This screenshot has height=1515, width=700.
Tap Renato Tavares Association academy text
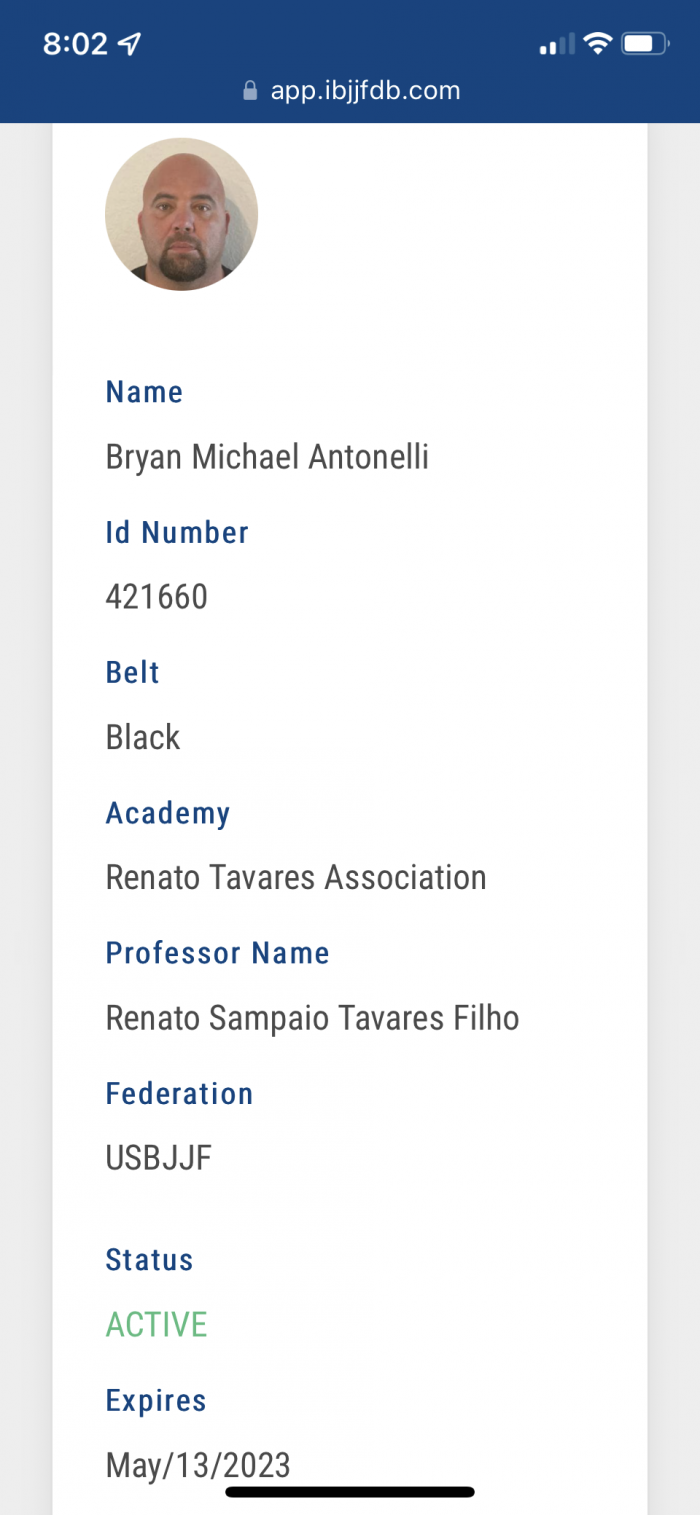[296, 877]
